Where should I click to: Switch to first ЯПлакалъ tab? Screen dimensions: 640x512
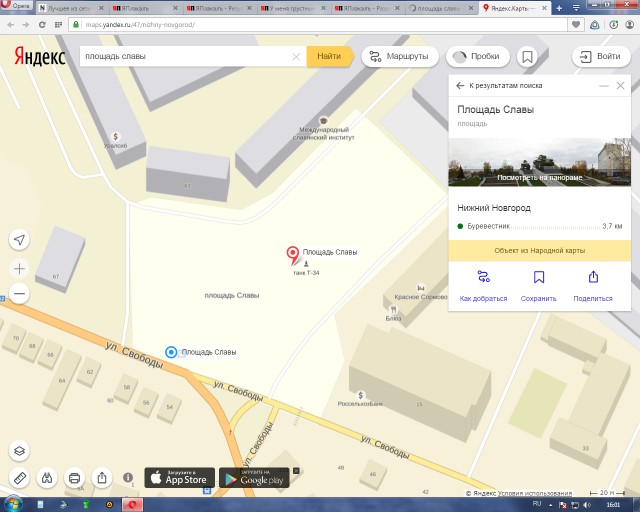[146, 8]
